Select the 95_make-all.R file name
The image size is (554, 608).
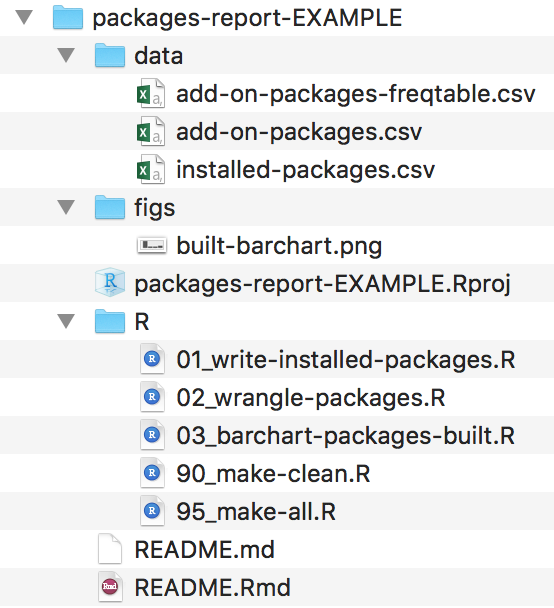[x=256, y=511]
